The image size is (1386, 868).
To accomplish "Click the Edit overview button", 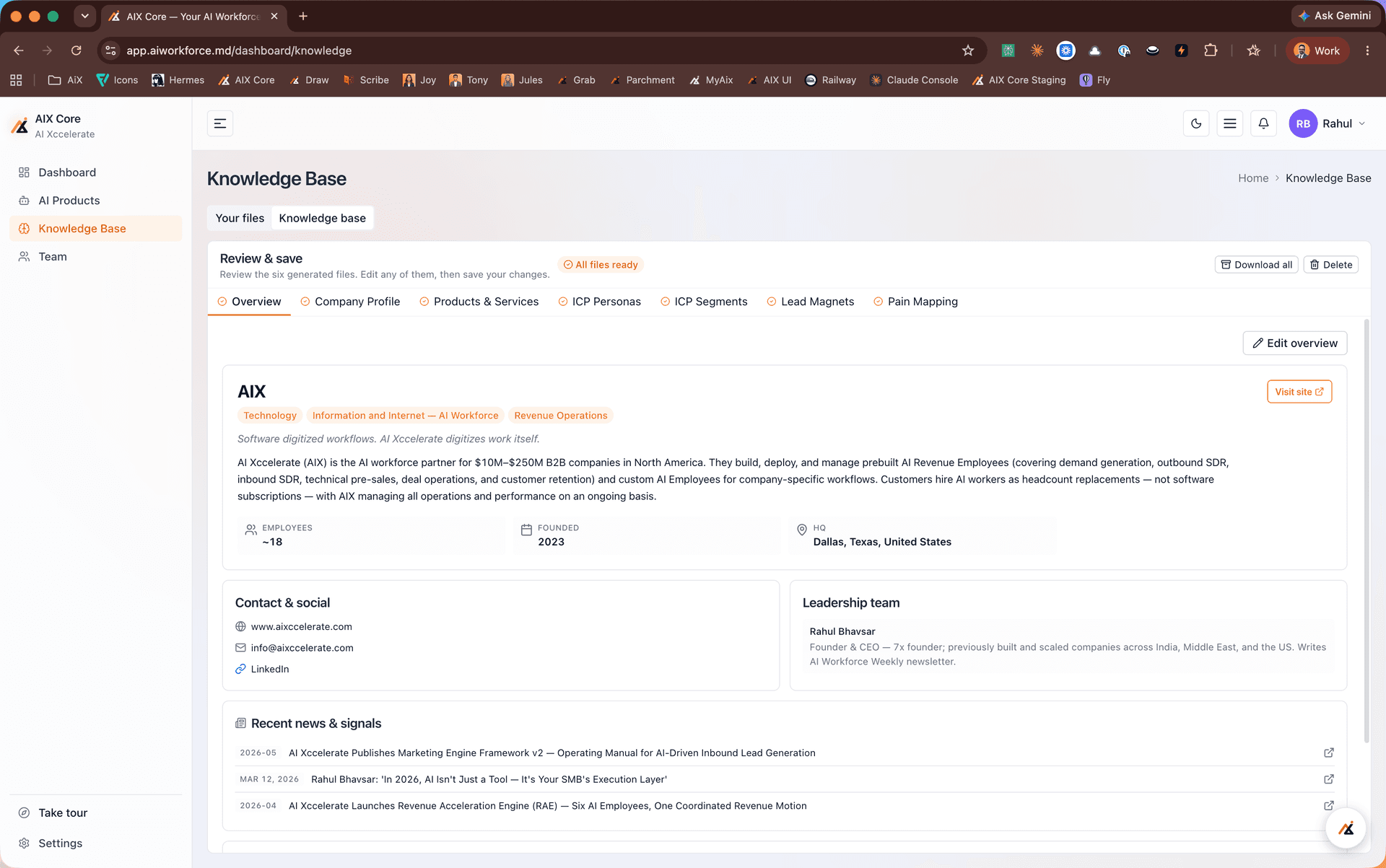I will click(1295, 343).
